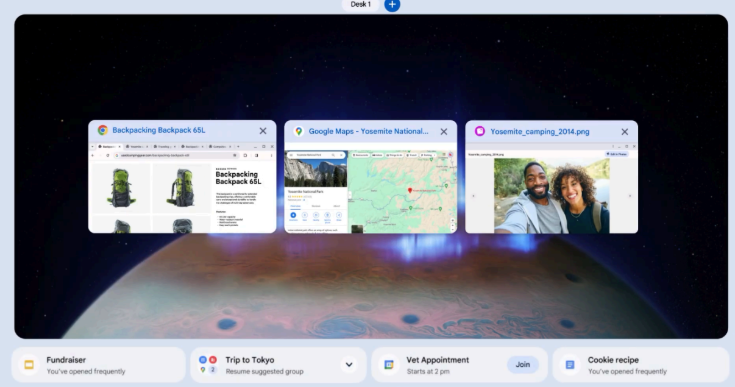The image size is (735, 387).
Task: Expand the Trip to Tokyo suggested group chevron
Action: [349, 365]
